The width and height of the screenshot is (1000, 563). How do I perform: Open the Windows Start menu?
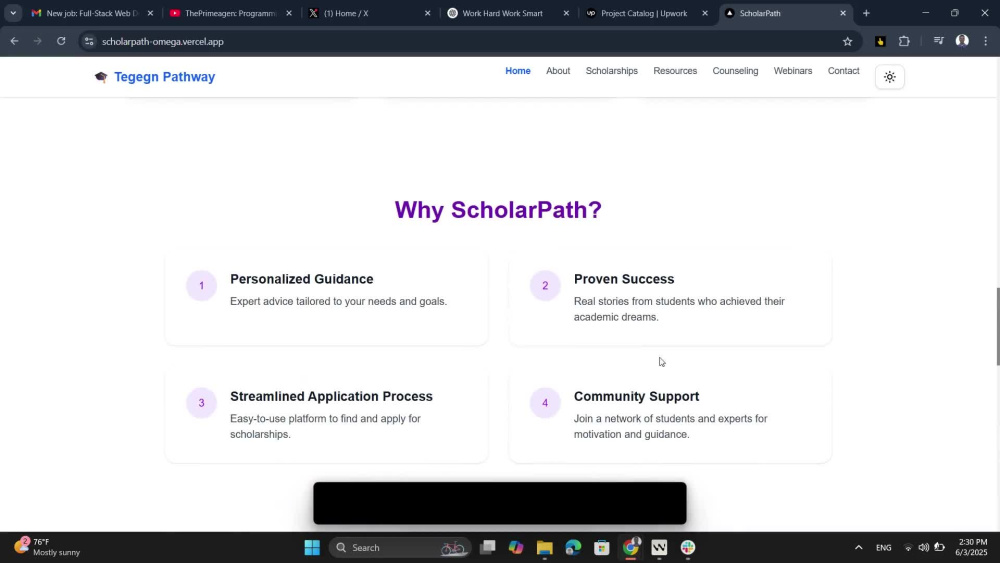pos(312,548)
